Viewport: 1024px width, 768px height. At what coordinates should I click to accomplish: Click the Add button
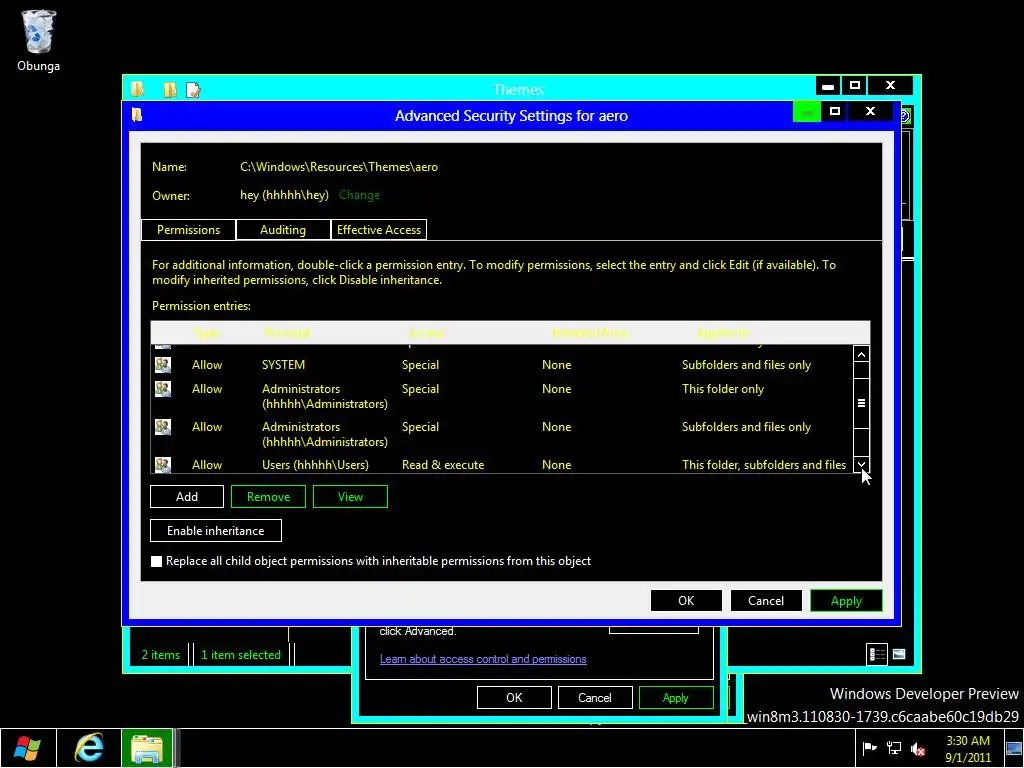187,496
